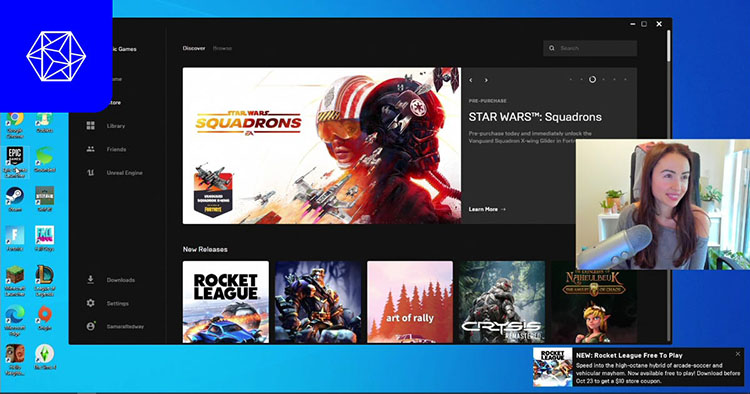
Task: Click the active carousel progress indicator
Action: (x=592, y=79)
